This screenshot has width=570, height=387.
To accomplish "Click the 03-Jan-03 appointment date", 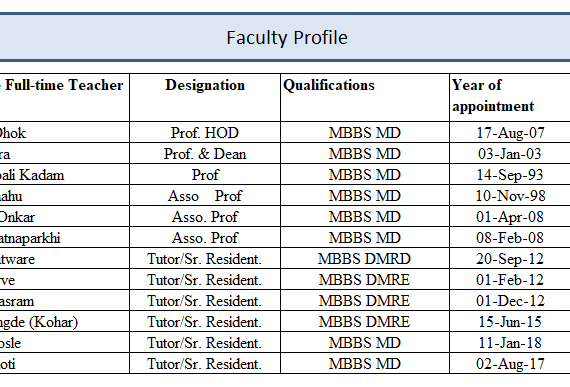I will tap(510, 153).
